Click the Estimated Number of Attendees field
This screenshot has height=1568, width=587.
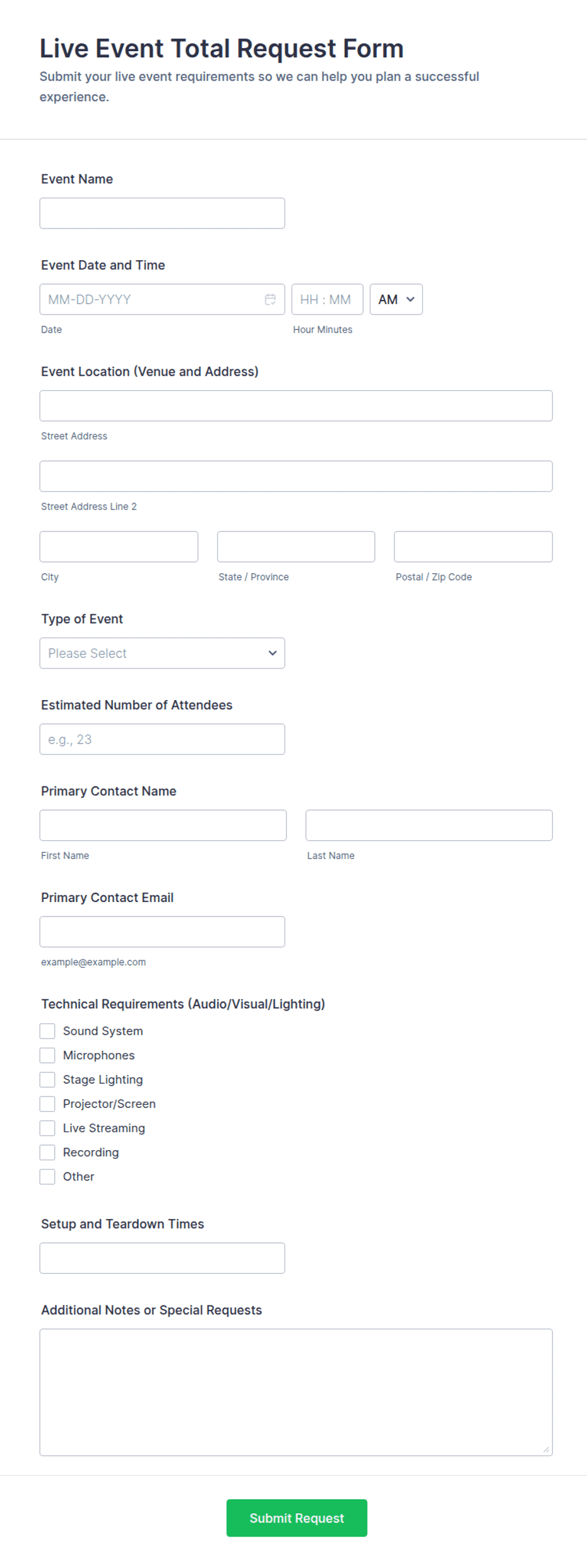tap(162, 739)
